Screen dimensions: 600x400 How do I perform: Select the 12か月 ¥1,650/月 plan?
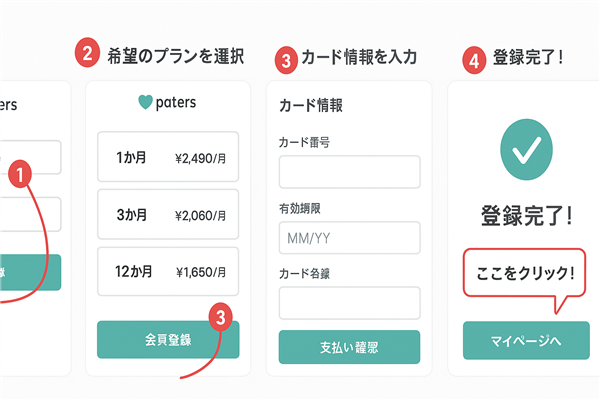click(168, 271)
